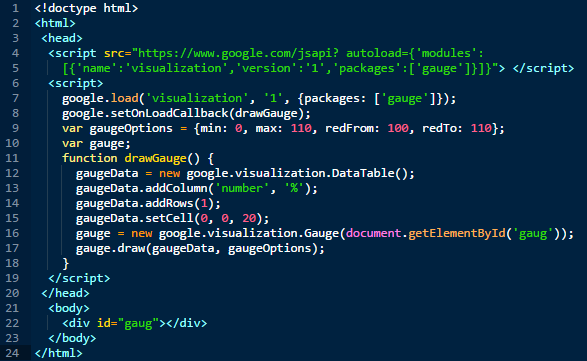Click the closing brace on line 18
The width and height of the screenshot is (587, 361).
66,263
